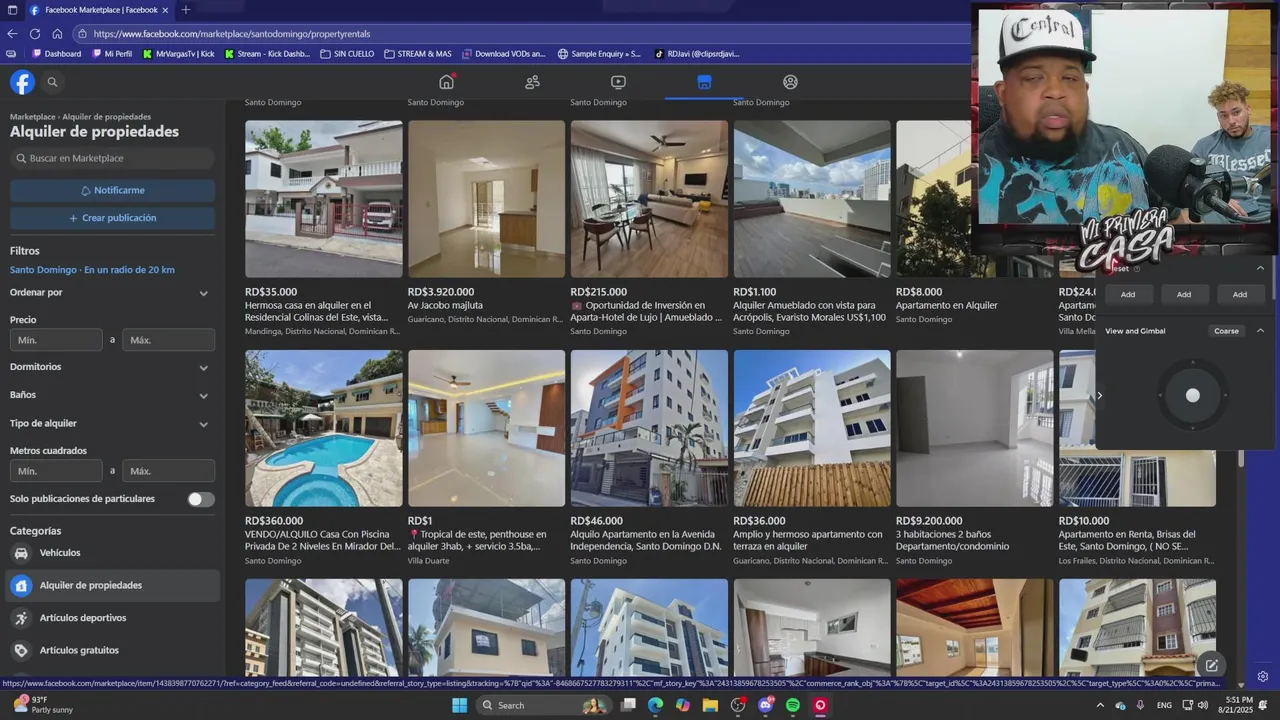
Task: Open Task View on the taskbar
Action: point(628,705)
